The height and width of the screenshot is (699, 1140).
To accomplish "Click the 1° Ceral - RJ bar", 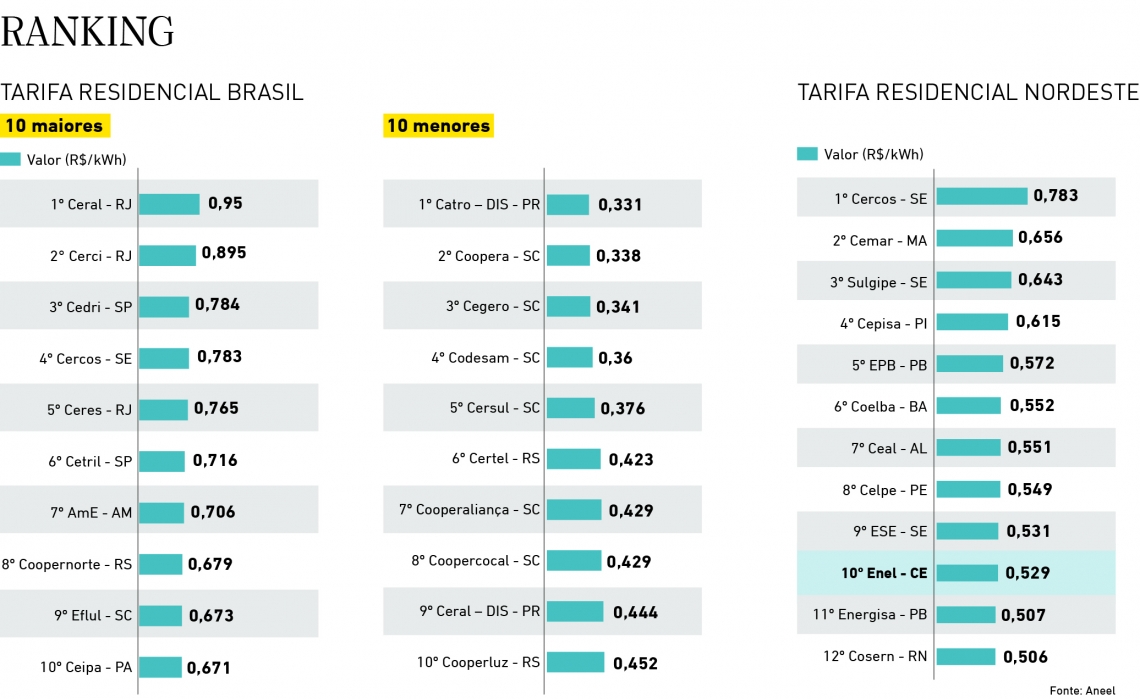I will pyautogui.click(x=169, y=204).
